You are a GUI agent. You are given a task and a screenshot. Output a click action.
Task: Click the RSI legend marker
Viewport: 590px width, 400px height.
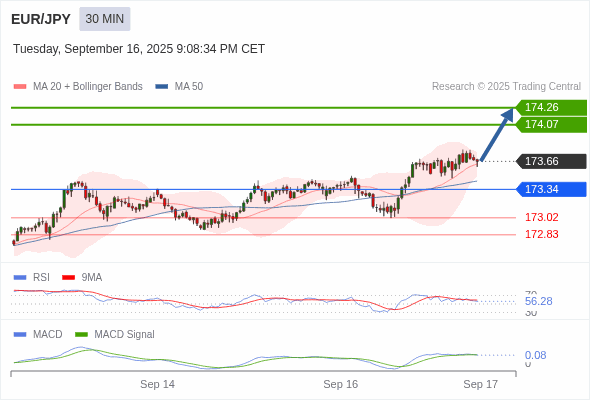coord(20,278)
